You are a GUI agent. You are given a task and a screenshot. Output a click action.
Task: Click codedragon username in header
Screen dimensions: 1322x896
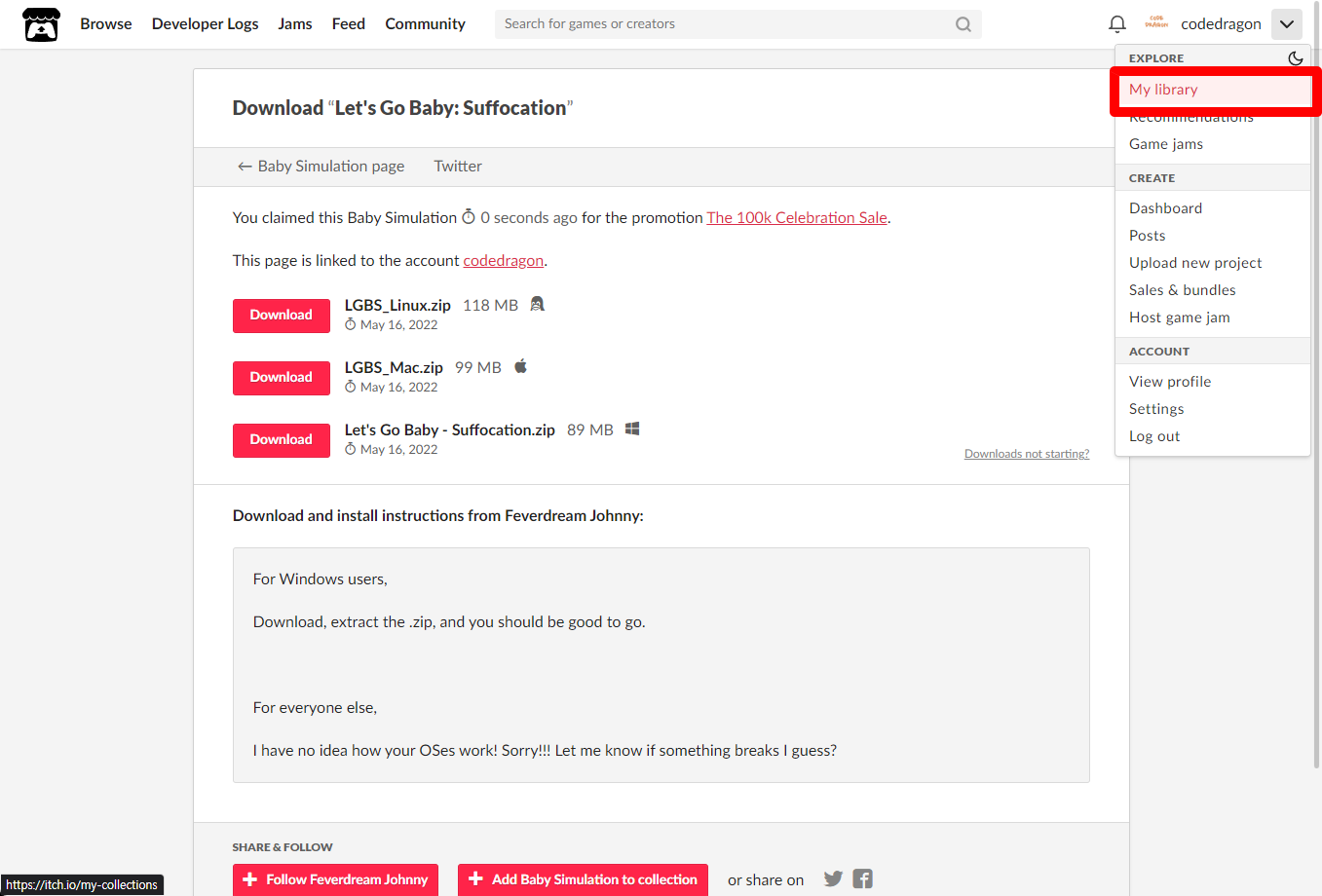pos(1221,24)
